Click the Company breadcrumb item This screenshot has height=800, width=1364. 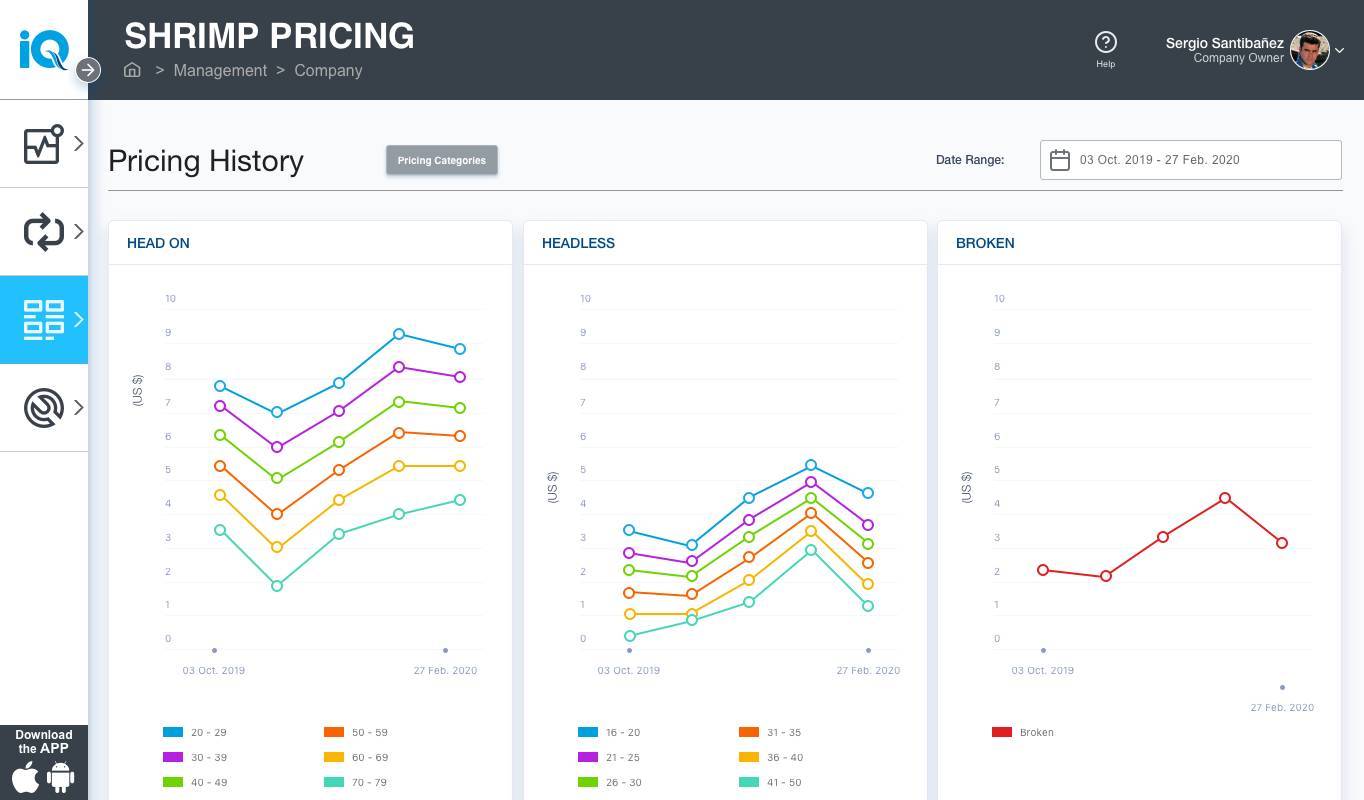click(x=328, y=70)
